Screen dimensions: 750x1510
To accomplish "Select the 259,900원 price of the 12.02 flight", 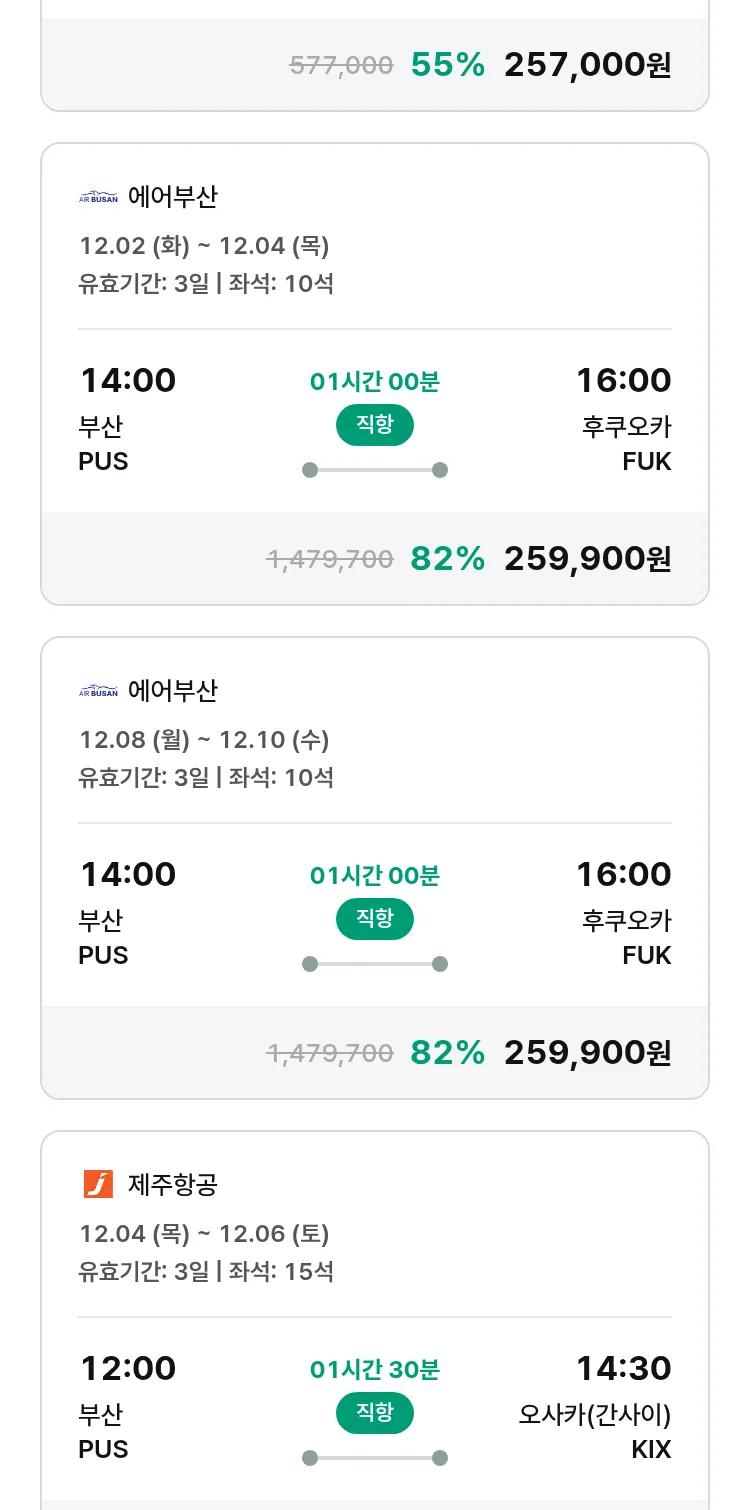I will [x=587, y=559].
